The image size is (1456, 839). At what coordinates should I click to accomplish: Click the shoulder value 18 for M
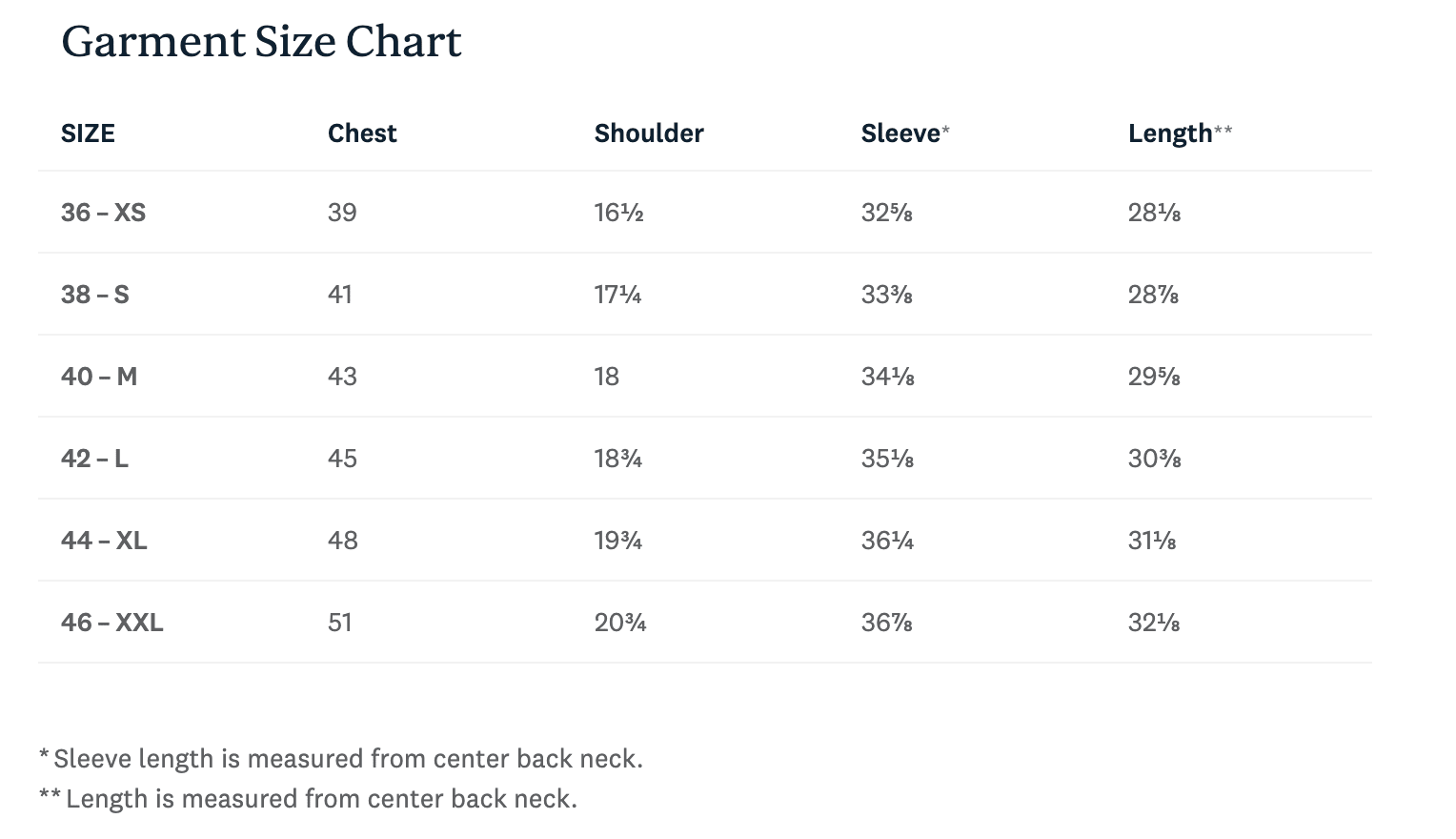point(607,377)
